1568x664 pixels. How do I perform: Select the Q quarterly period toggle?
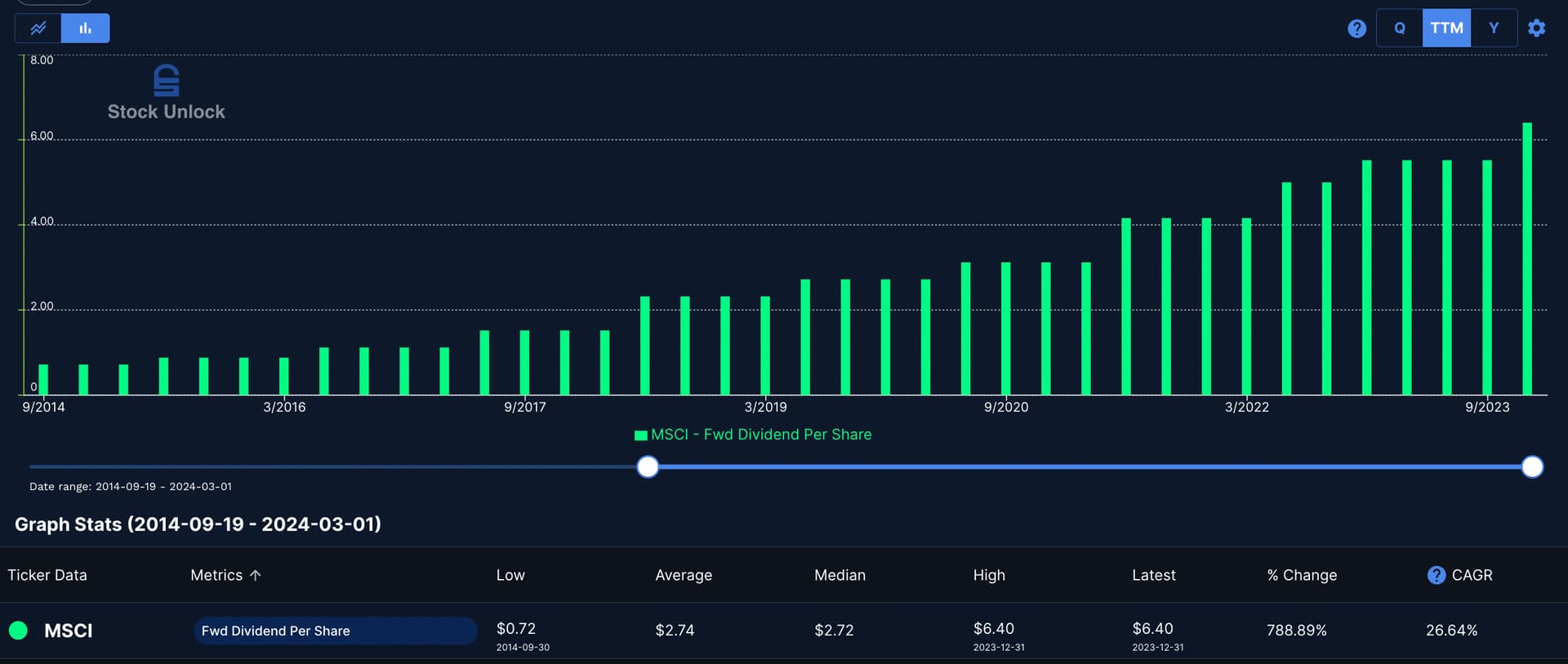[x=1400, y=29]
